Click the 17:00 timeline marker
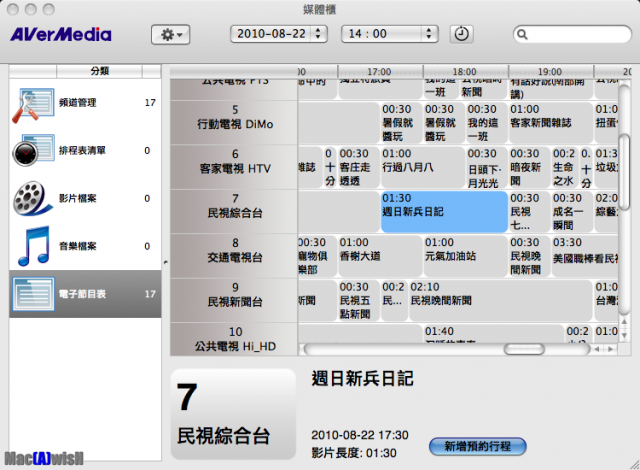 (379, 72)
